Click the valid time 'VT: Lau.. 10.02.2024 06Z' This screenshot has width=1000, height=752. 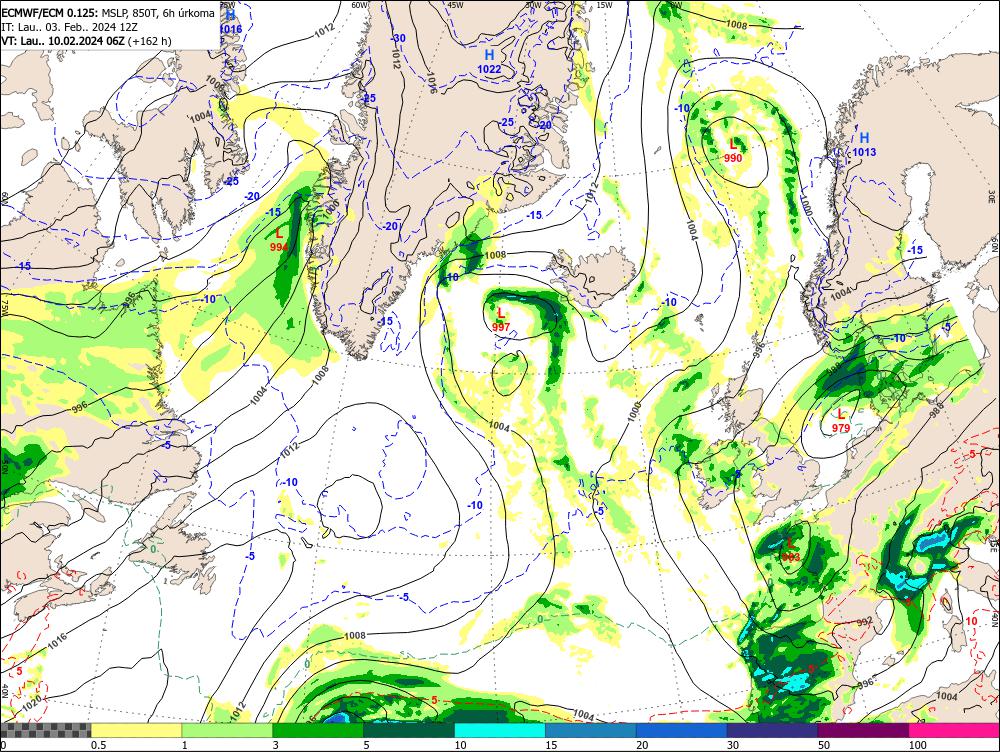(63, 41)
